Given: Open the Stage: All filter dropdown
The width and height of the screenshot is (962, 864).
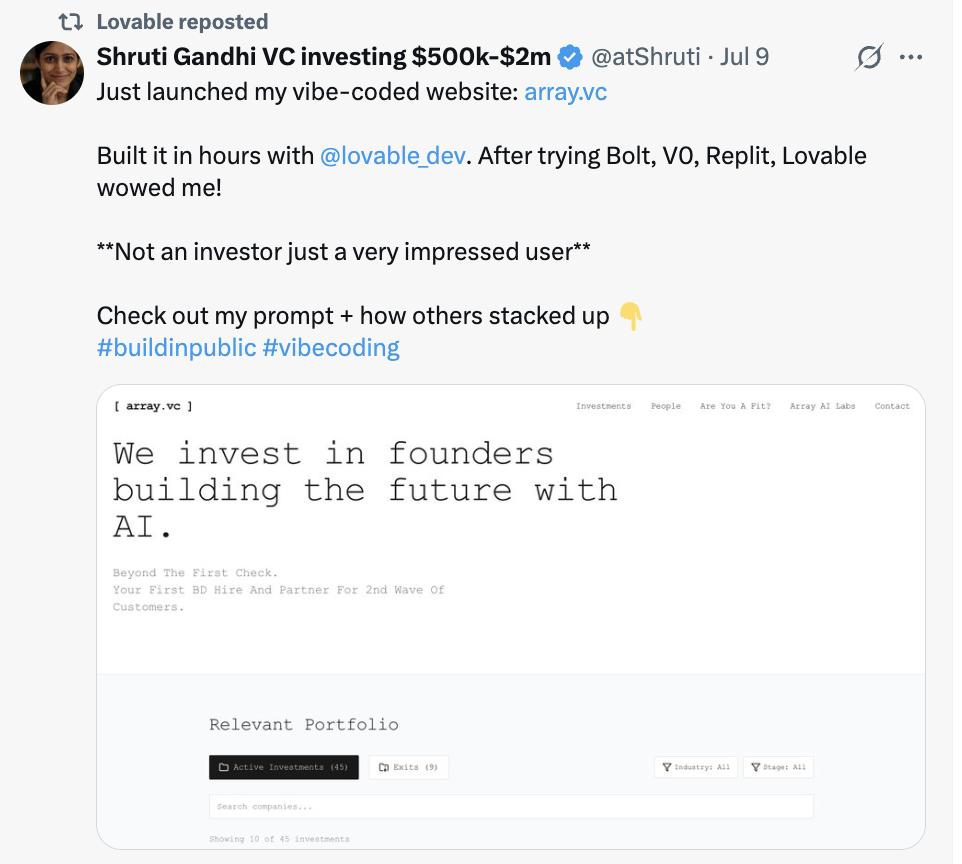Looking at the screenshot, I should pos(778,767).
